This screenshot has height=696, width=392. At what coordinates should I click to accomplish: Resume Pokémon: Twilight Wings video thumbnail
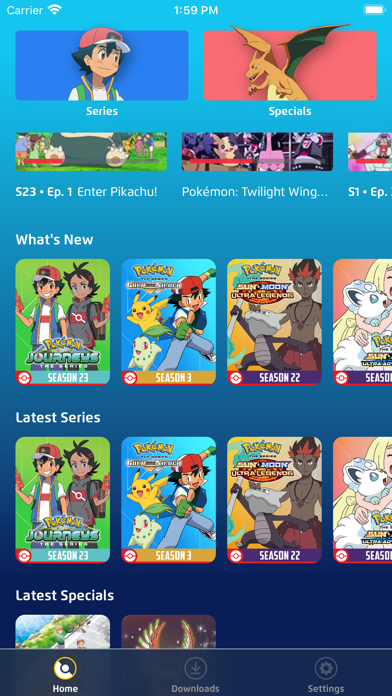pos(257,151)
